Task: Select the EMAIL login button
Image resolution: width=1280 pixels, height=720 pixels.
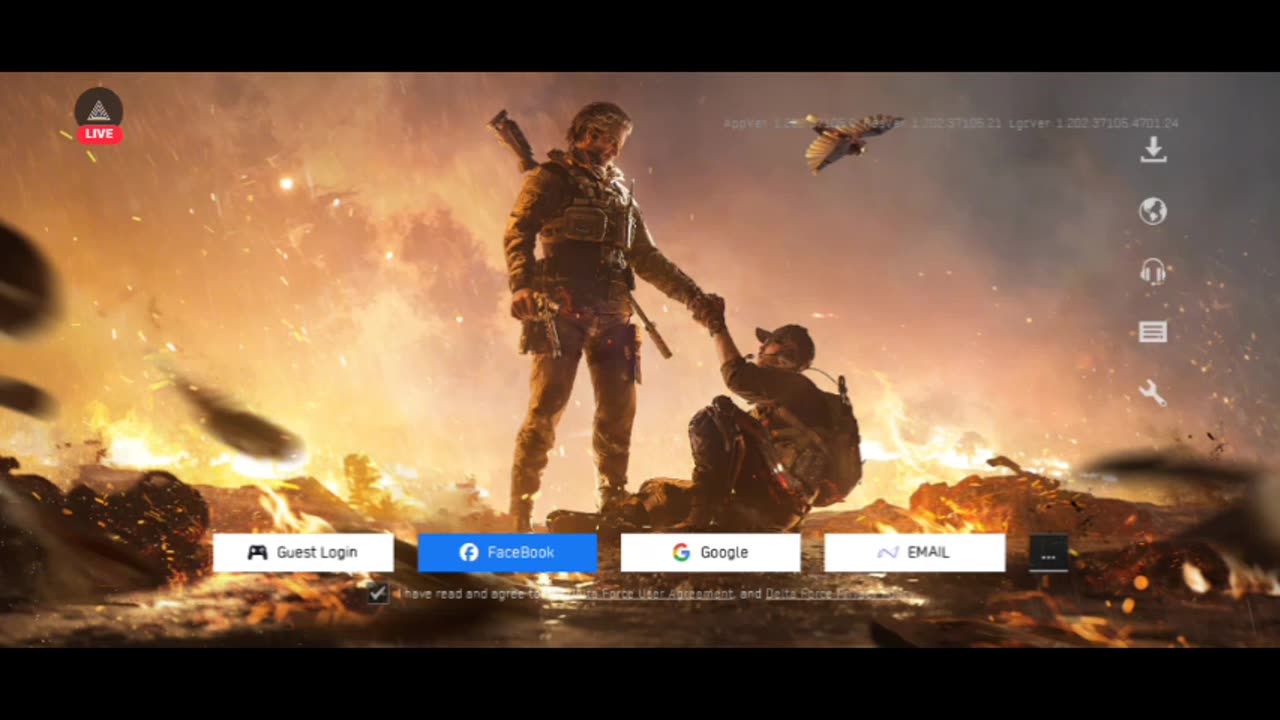Action: 915,552
